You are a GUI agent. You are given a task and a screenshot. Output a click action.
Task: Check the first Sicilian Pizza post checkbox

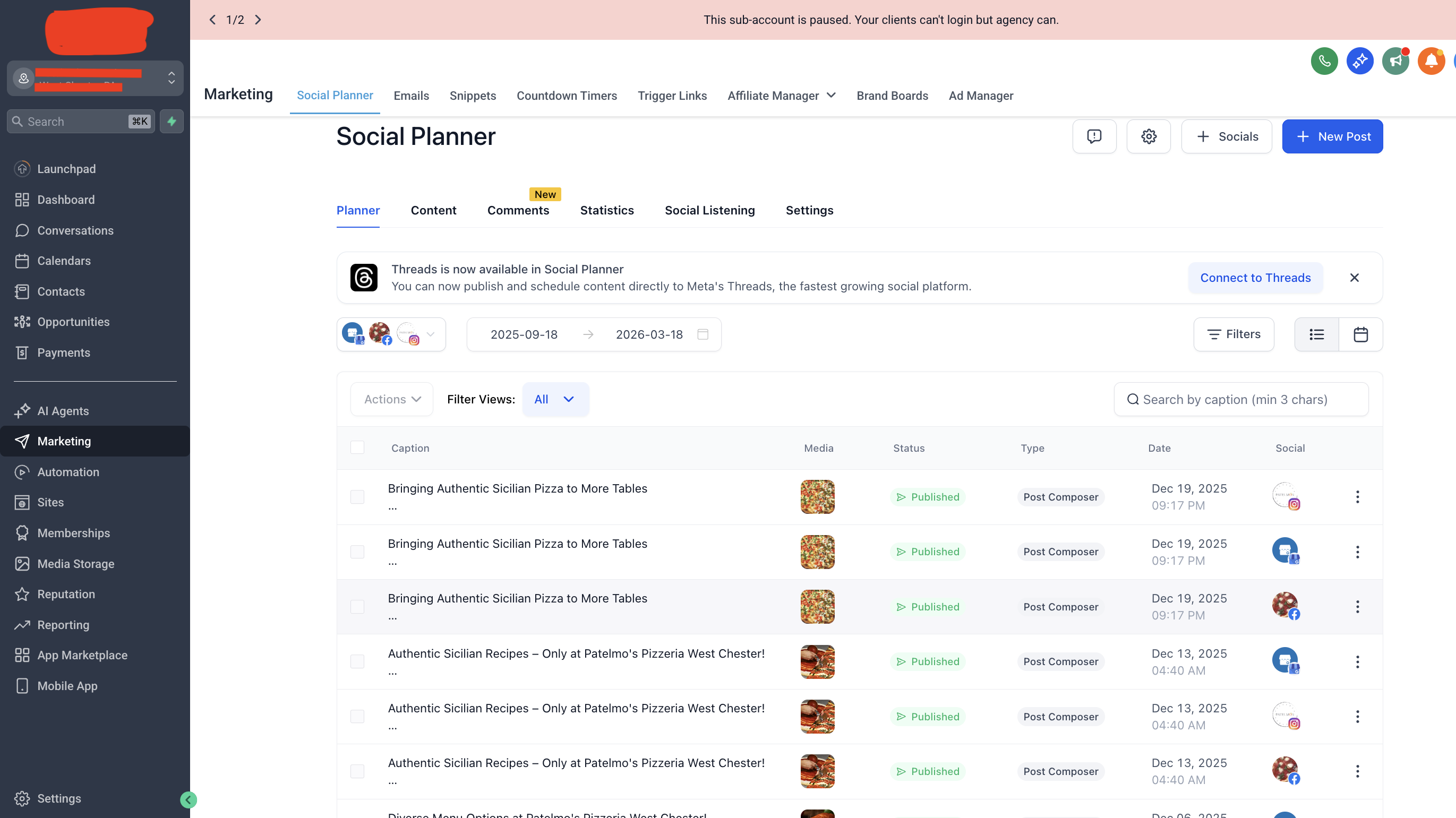coord(357,496)
